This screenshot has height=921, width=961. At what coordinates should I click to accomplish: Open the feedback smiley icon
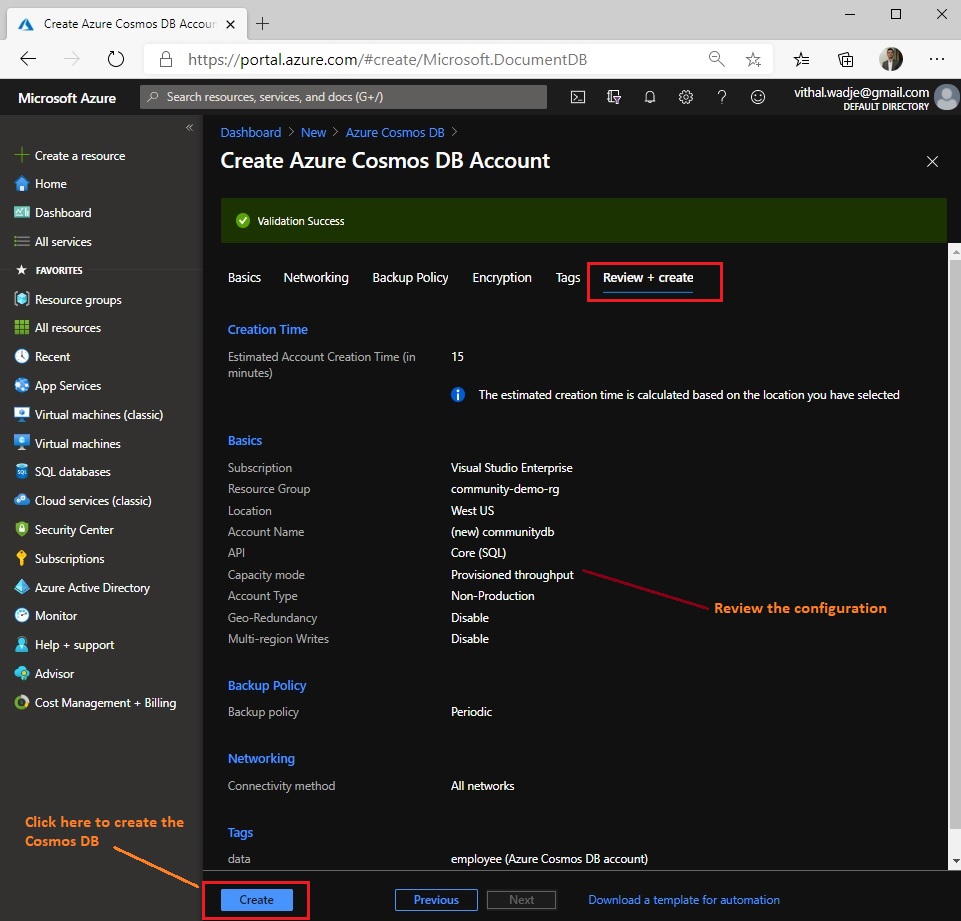(758, 97)
